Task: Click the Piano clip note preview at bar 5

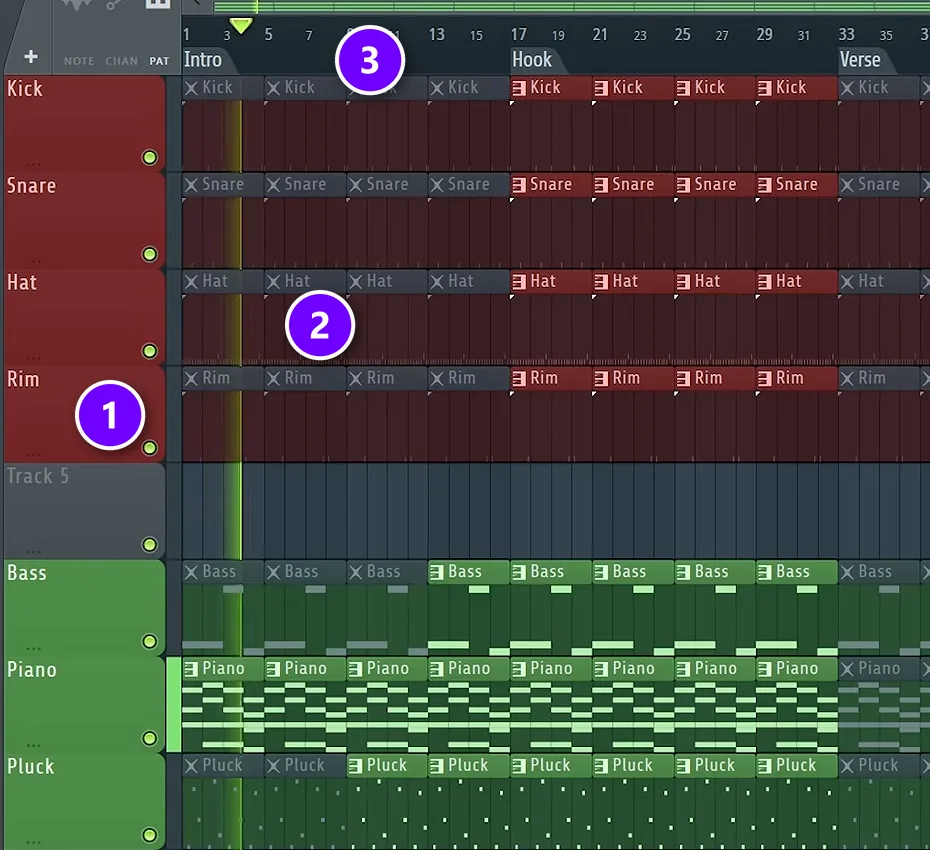Action: (x=305, y=716)
